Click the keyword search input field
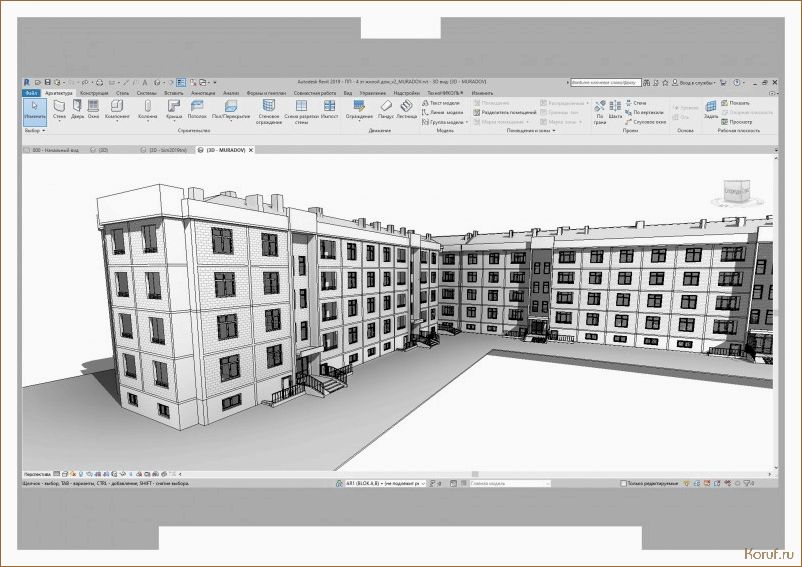Screen dimensions: 802x567 605,82
